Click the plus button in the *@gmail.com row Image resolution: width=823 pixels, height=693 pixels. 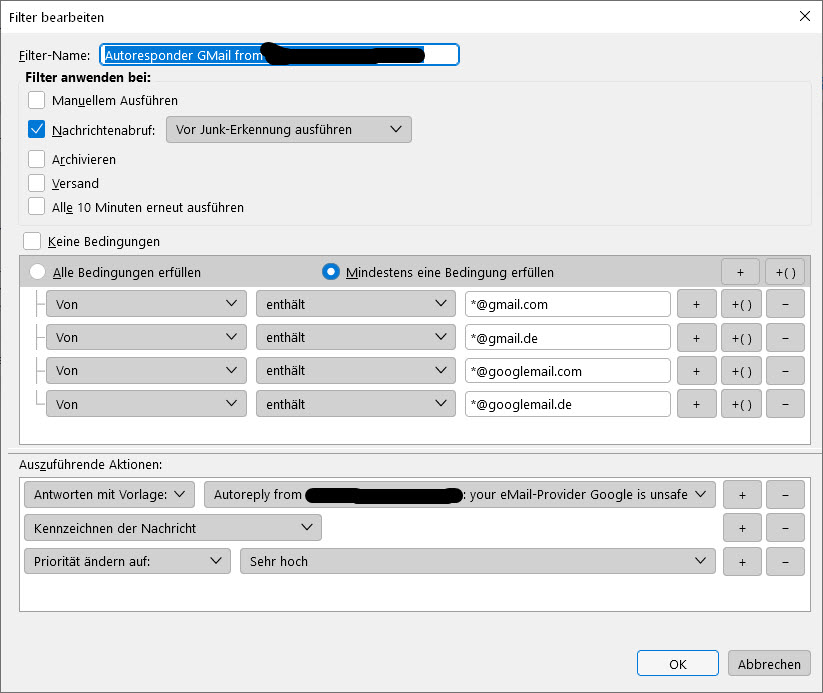coord(696,304)
